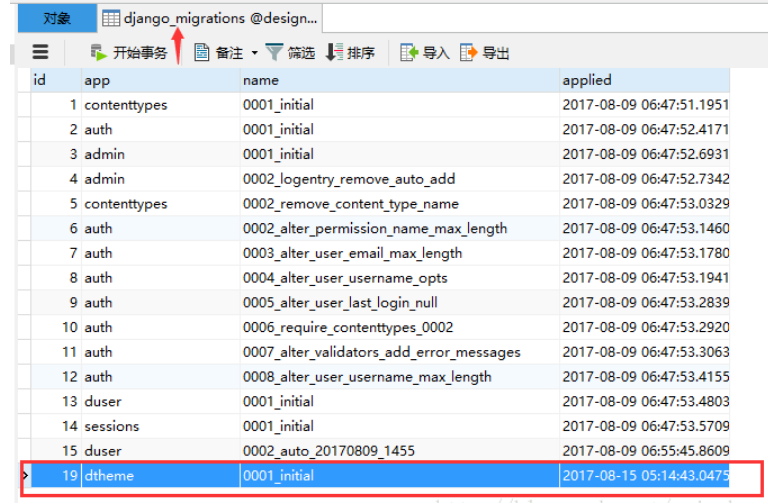Click the applied column header

click(645, 80)
